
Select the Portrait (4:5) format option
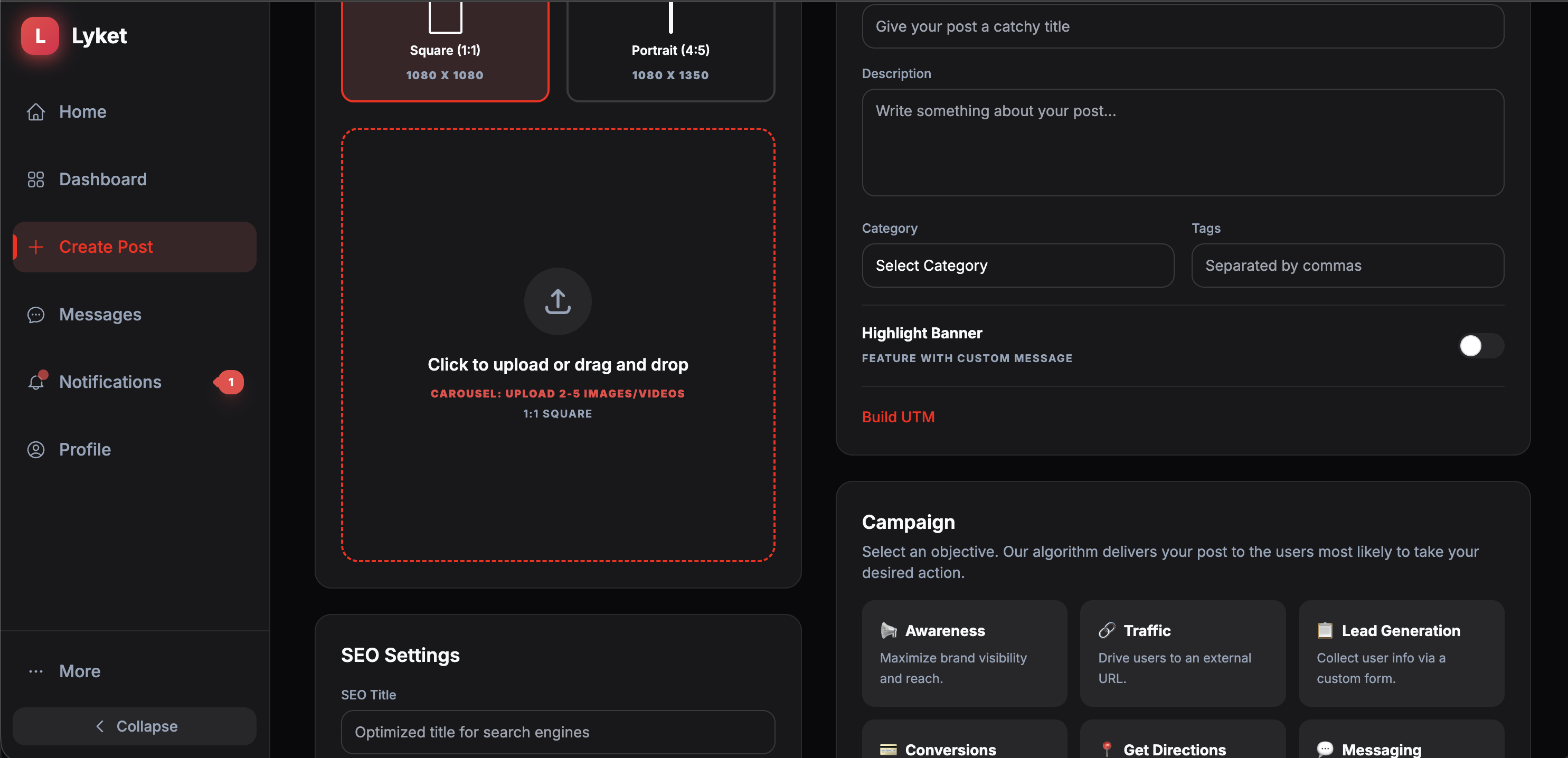[670, 51]
